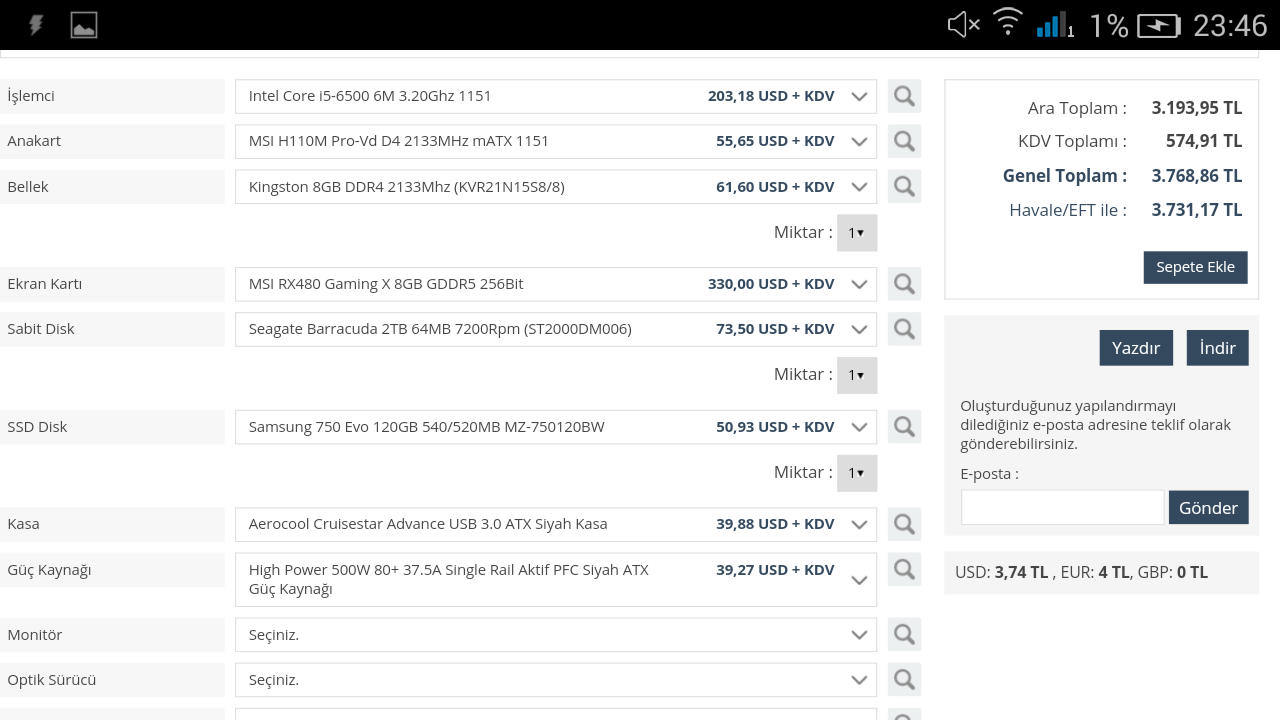Viewport: 1280px width, 720px height.
Task: Open motherboard search next to Anakart row
Action: (x=904, y=141)
